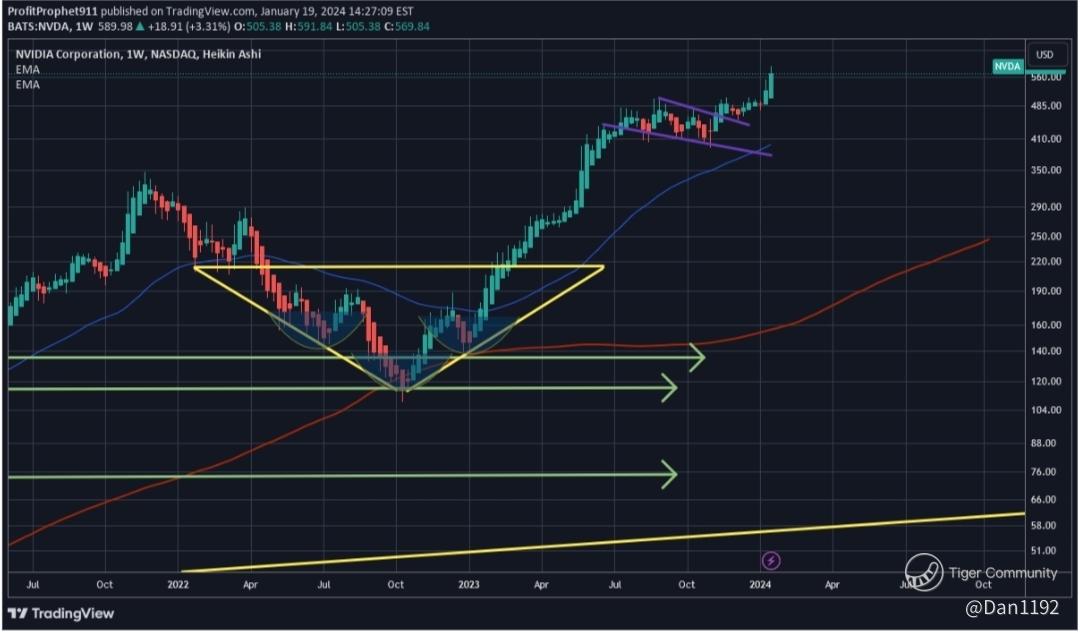
Task: Click the 160.00 price axis label
Action: click(x=1046, y=325)
